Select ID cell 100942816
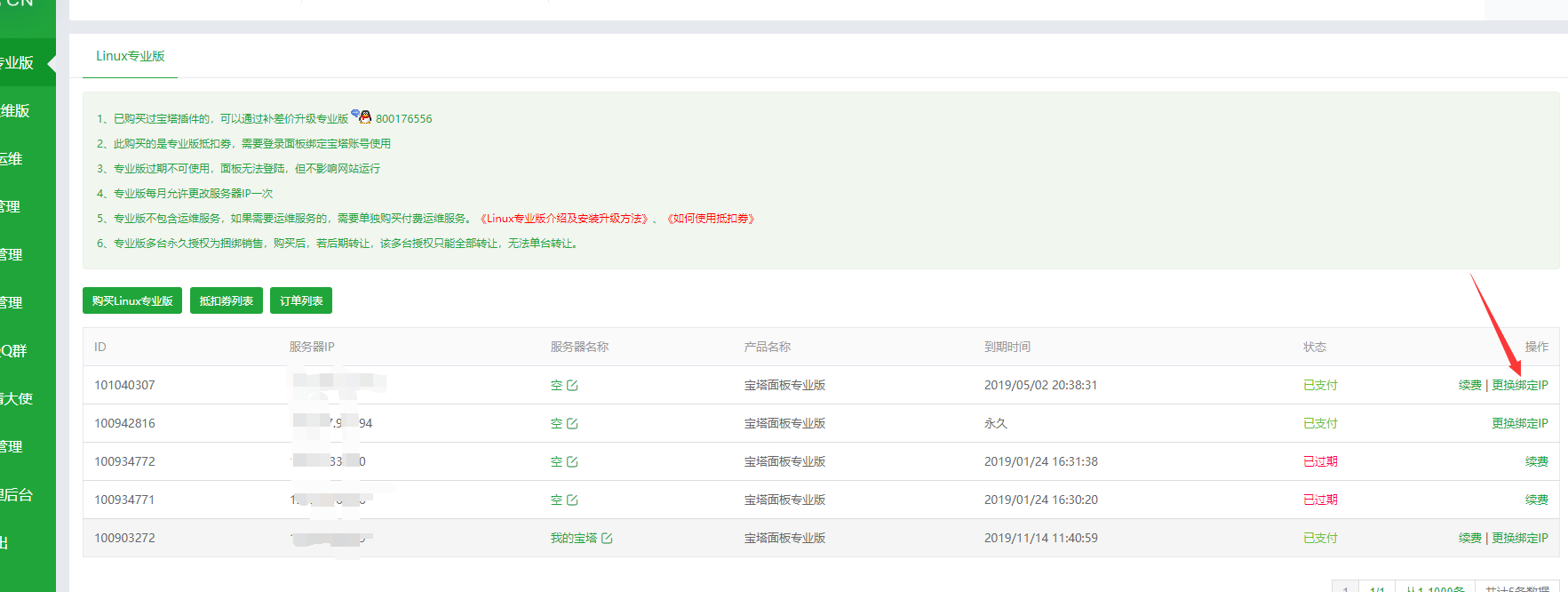The image size is (1568, 592). click(125, 424)
